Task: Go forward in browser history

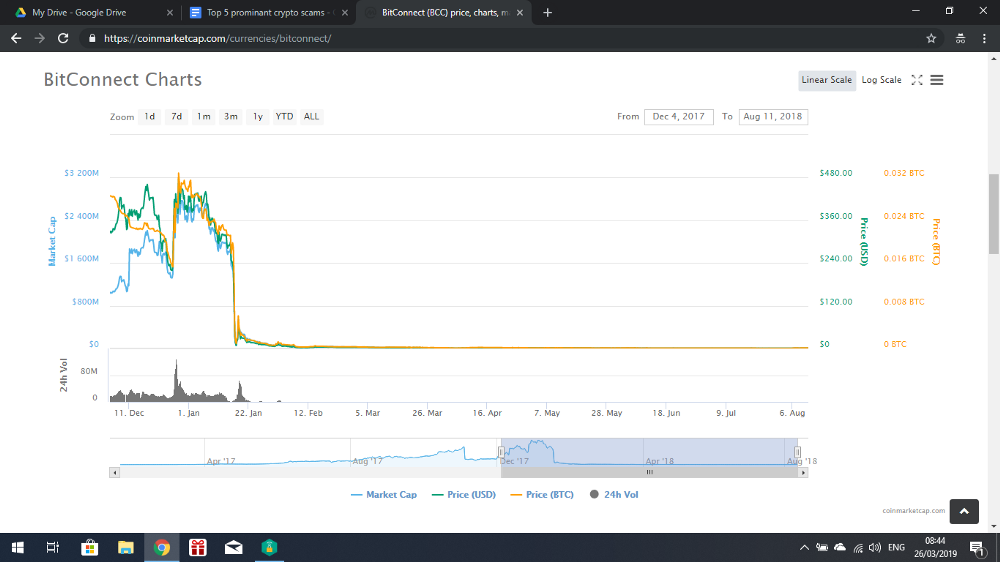Action: [x=40, y=38]
